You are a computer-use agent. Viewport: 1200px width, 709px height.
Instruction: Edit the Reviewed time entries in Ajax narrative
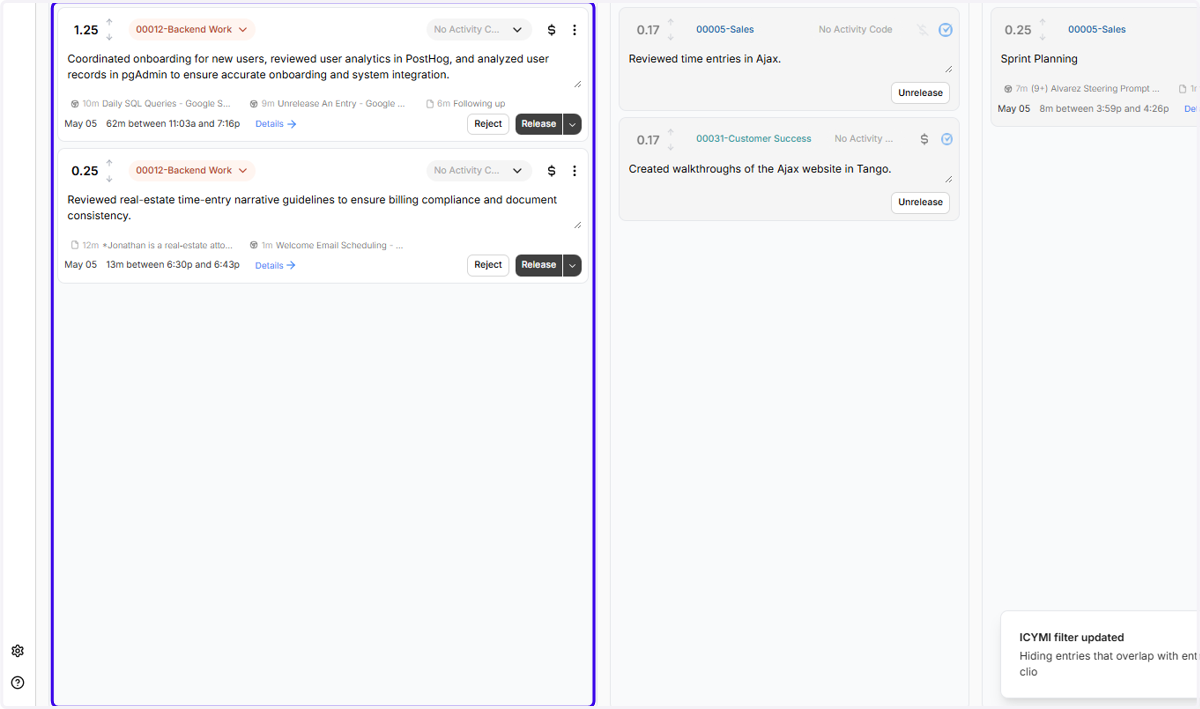point(789,61)
